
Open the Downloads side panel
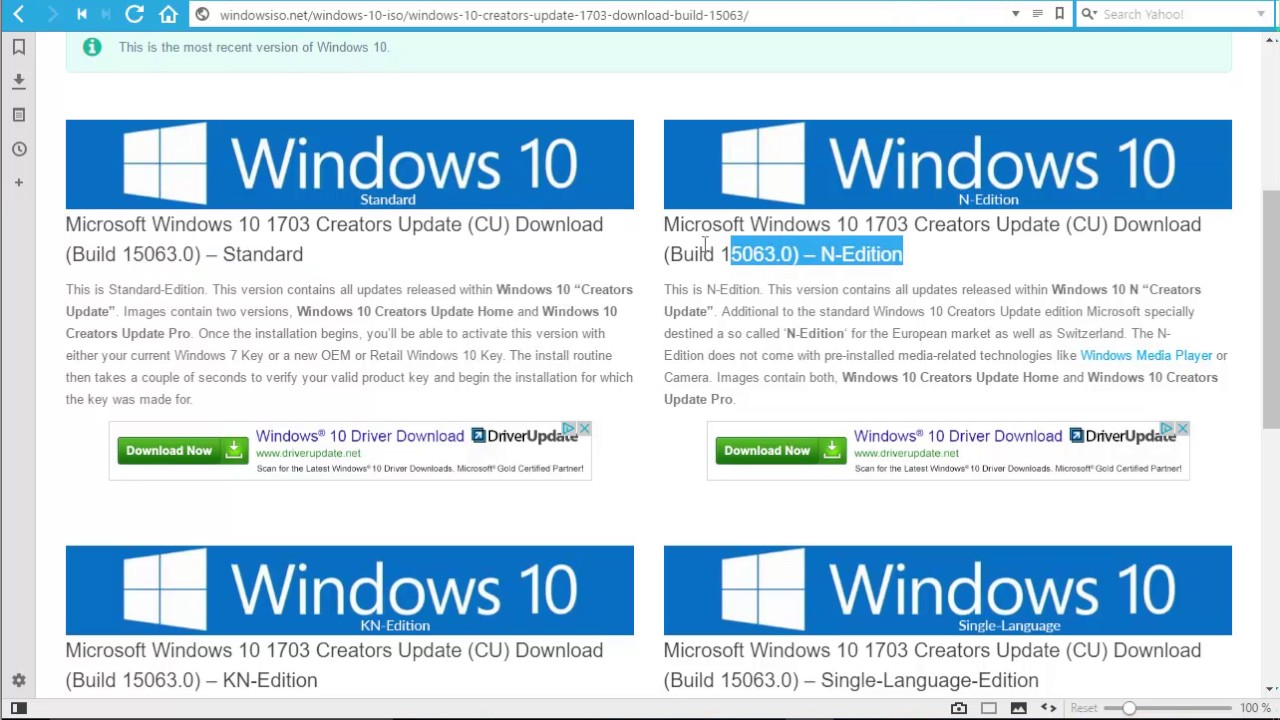pos(19,81)
